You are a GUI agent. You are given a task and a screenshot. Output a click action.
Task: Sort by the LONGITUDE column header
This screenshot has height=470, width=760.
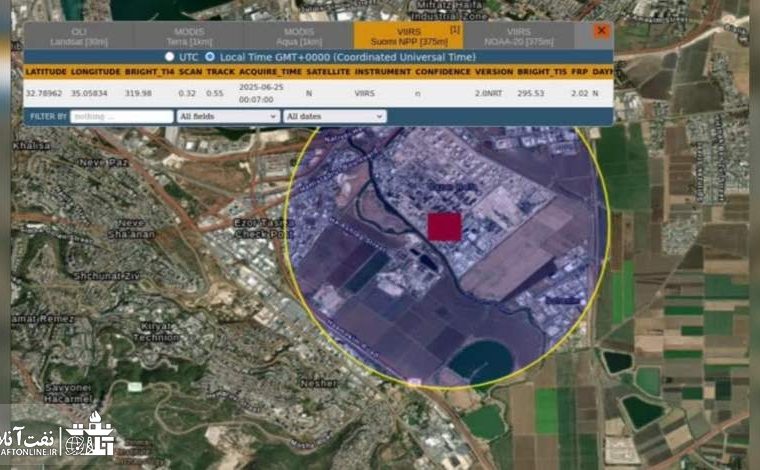click(95, 72)
